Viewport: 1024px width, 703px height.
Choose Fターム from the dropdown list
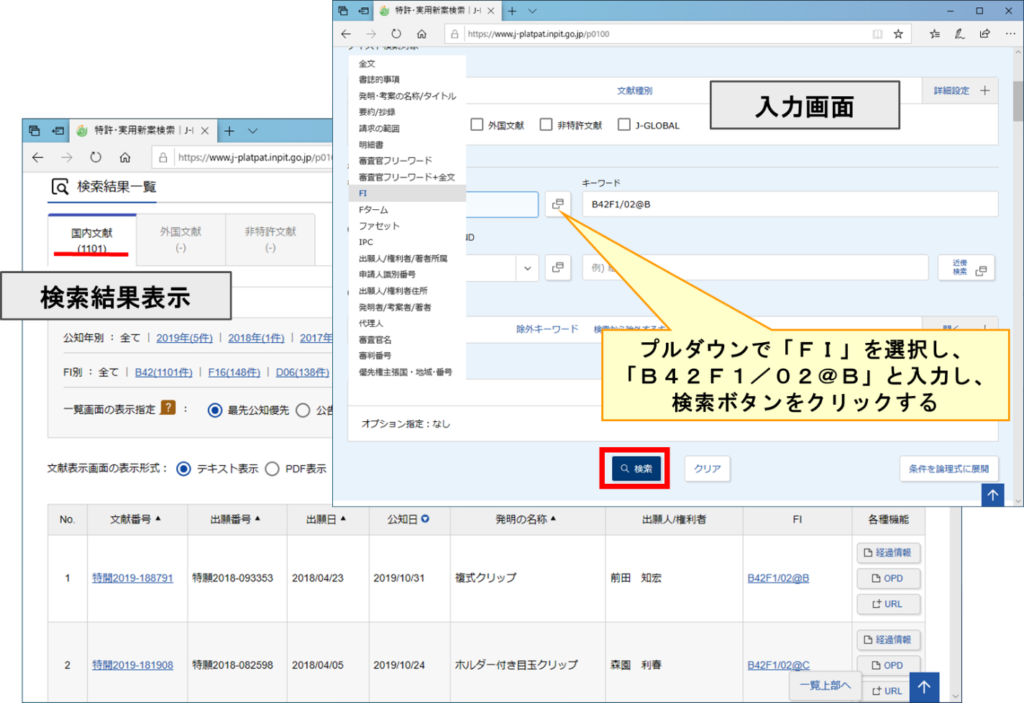[373, 209]
